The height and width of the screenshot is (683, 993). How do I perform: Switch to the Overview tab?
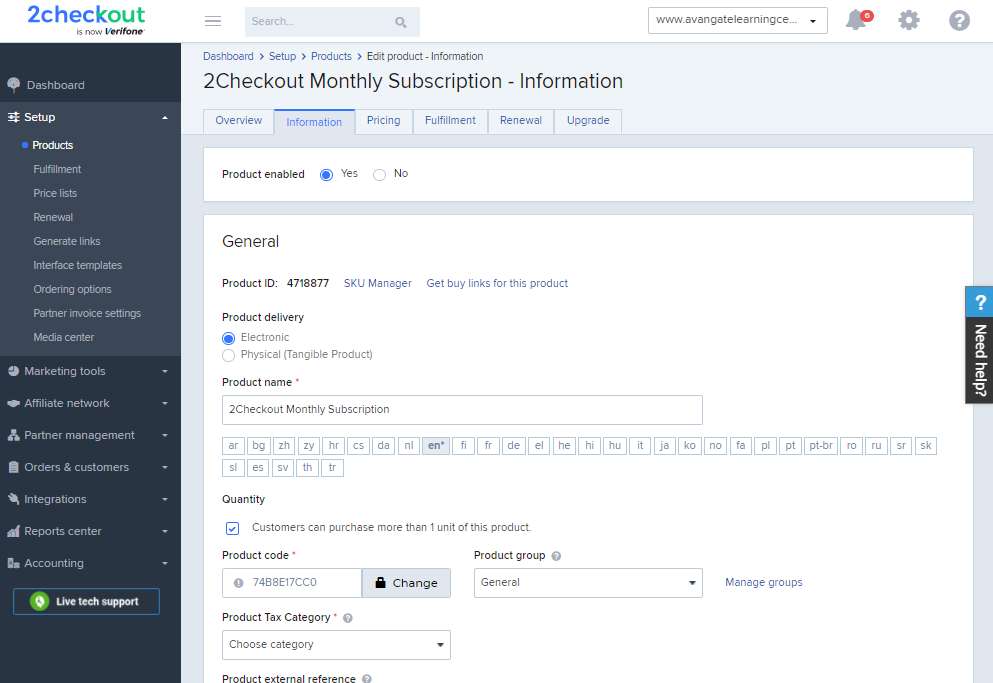coord(239,121)
